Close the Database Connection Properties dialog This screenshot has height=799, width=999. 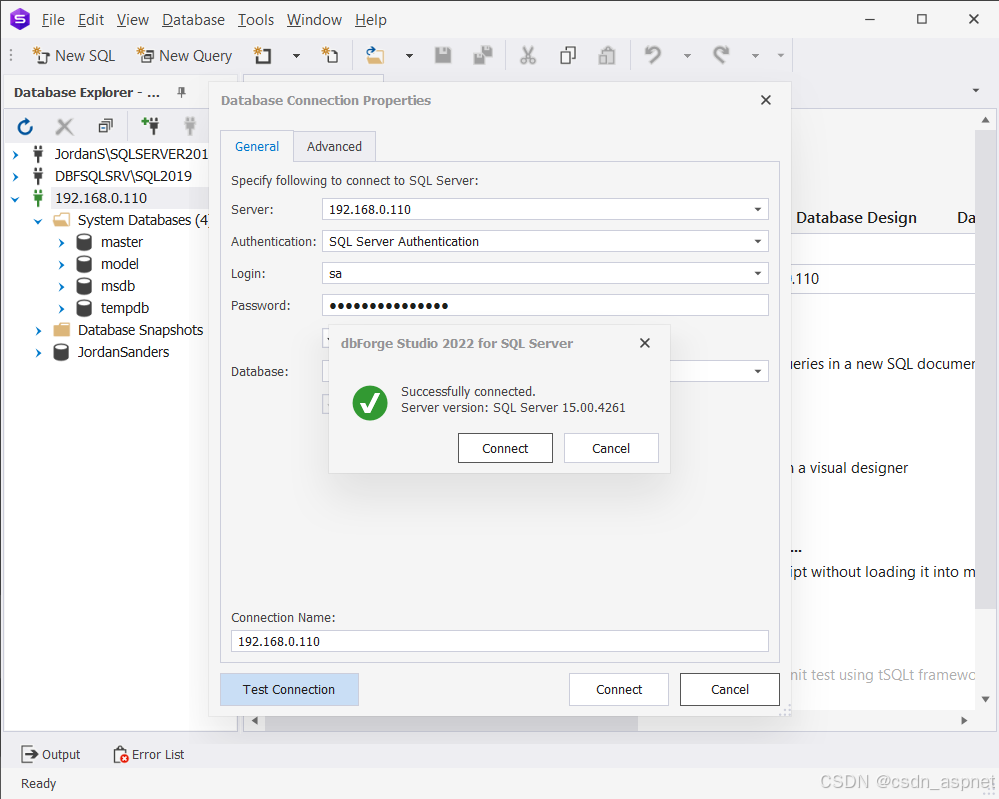tap(766, 100)
